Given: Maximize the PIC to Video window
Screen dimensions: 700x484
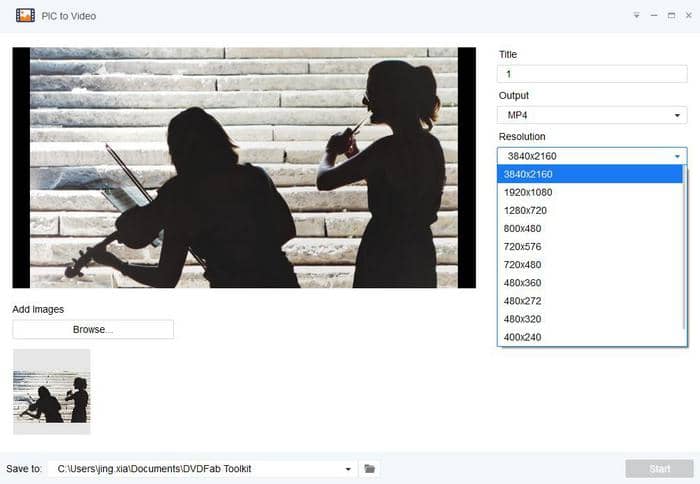Looking at the screenshot, I should click(671, 15).
